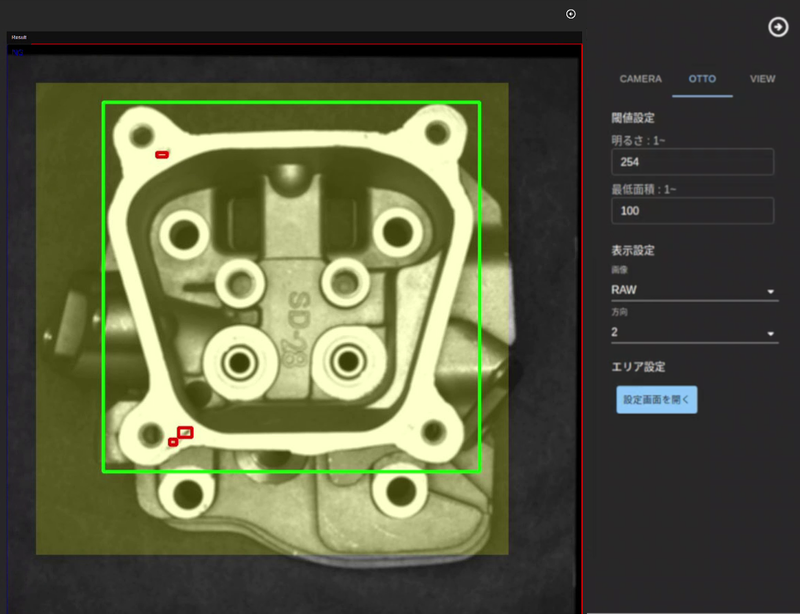
Task: Click the Result label above the image
Action: [19, 37]
